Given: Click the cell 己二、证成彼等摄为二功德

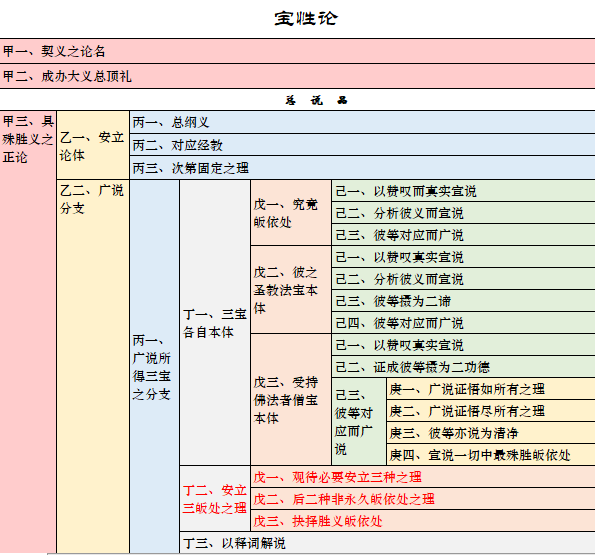Looking at the screenshot, I should click(463, 367).
